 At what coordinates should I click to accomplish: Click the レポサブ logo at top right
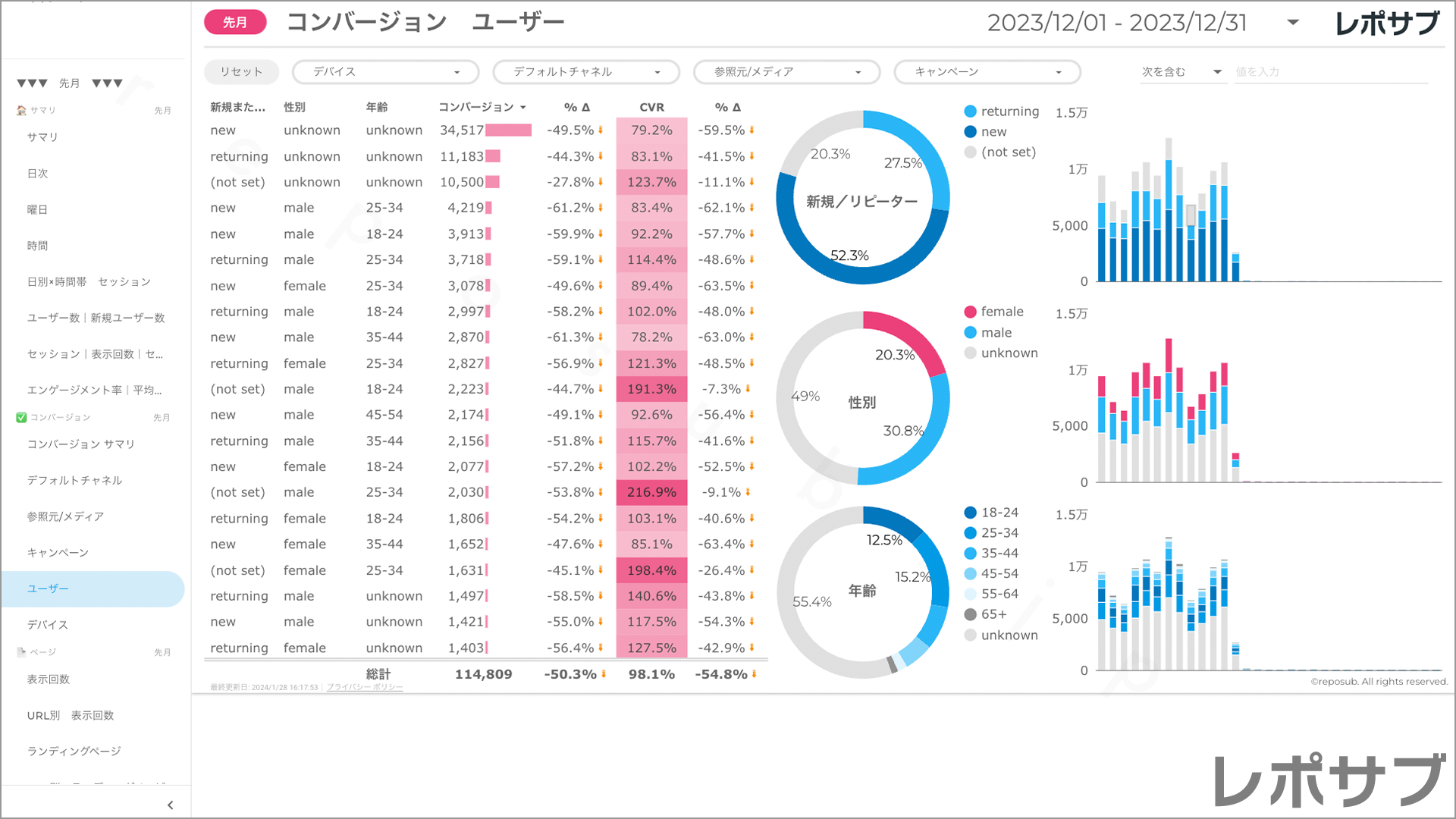(x=1387, y=23)
